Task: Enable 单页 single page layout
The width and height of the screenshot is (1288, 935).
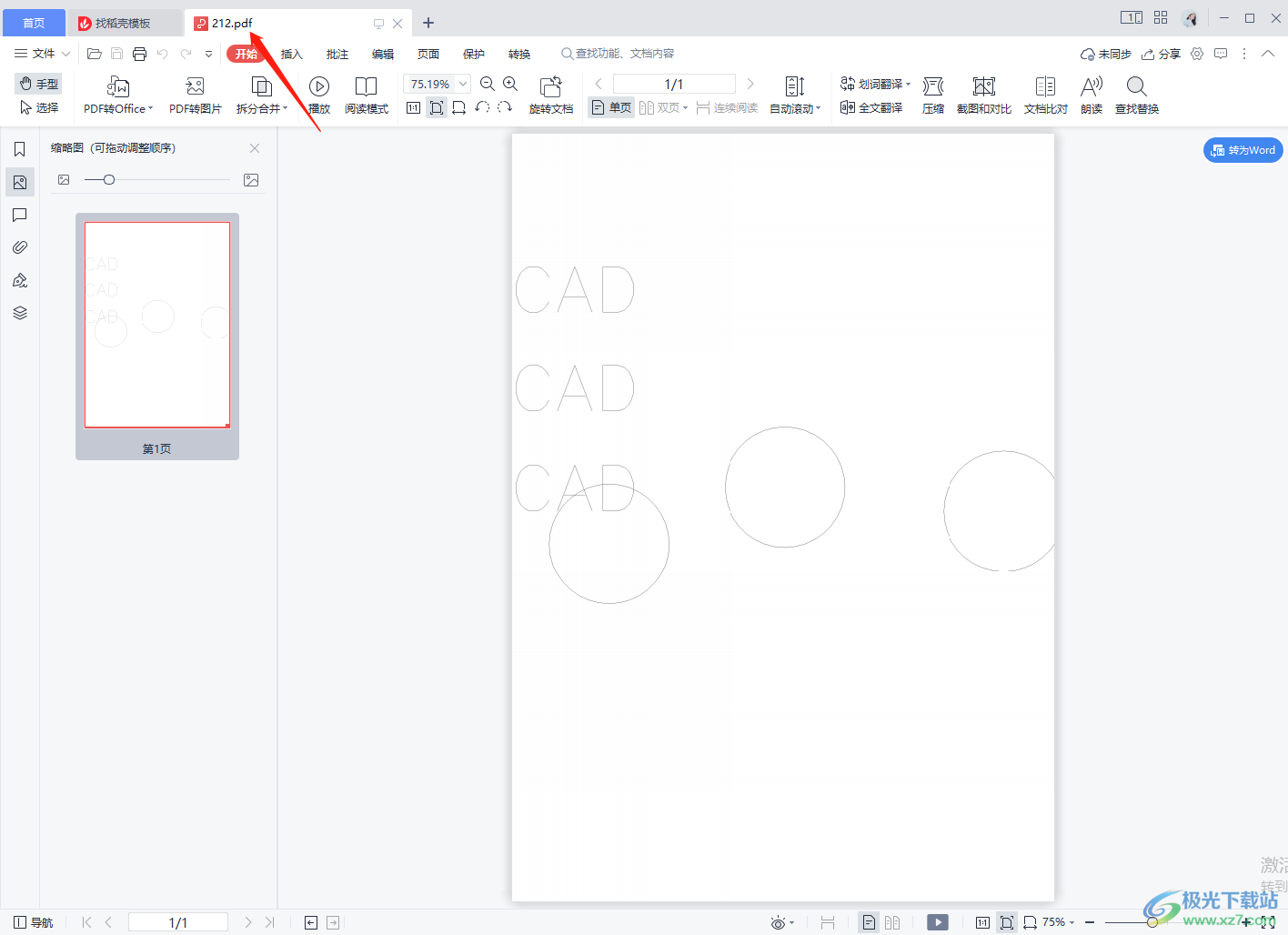Action: (611, 107)
